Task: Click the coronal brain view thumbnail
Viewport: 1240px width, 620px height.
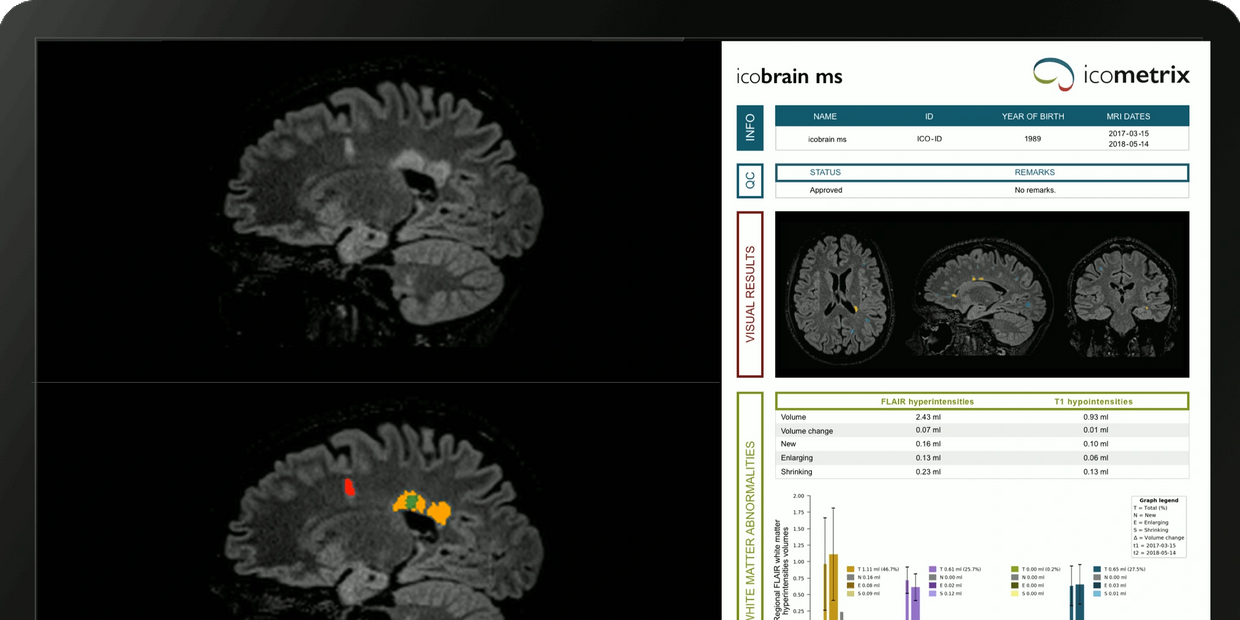Action: 1118,295
